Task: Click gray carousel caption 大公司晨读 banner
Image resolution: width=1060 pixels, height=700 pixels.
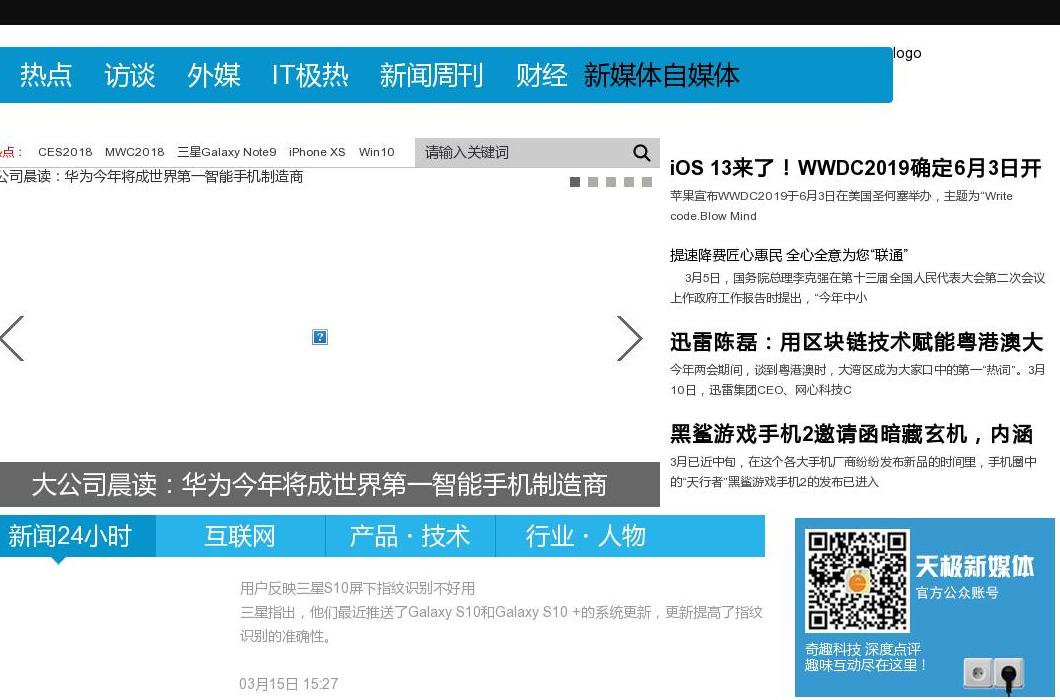Action: pos(330,484)
